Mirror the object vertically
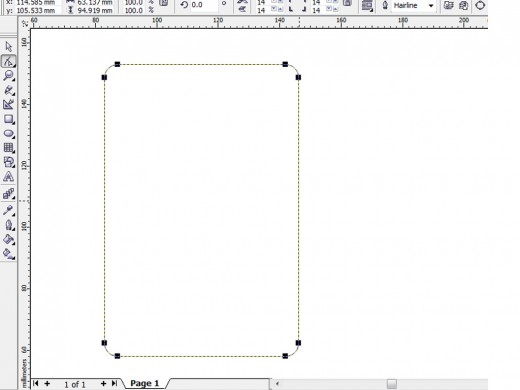 click(x=242, y=9)
